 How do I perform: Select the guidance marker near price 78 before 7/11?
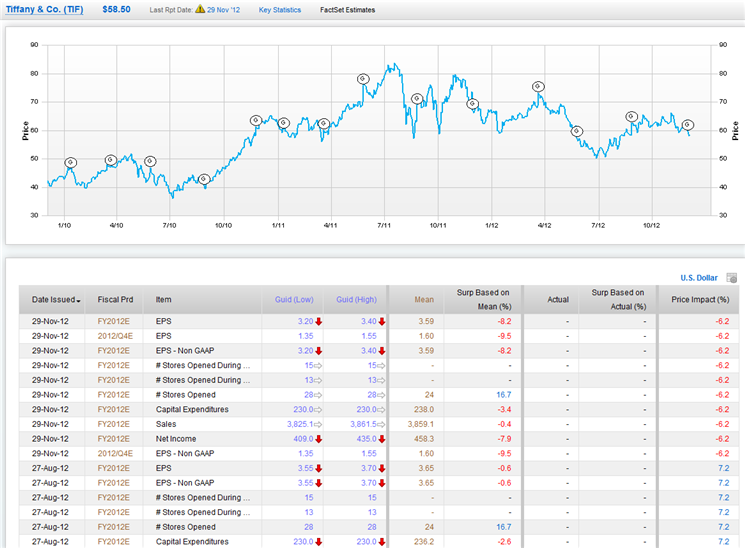pyautogui.click(x=363, y=79)
